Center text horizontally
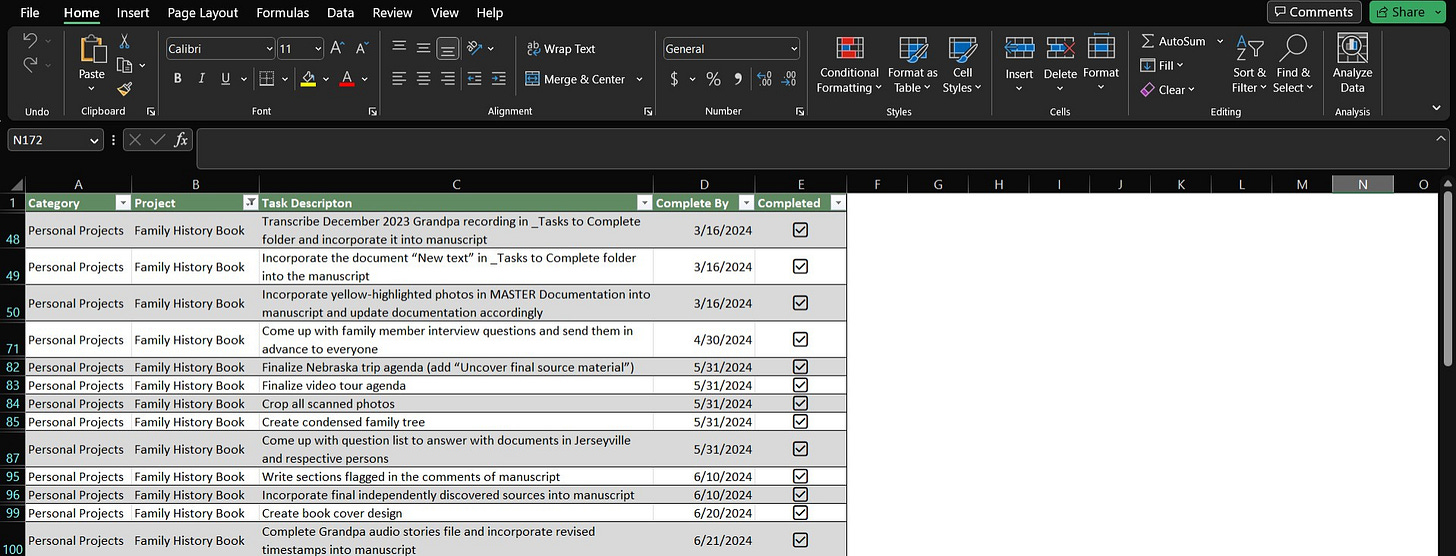The image size is (1456, 556). (x=423, y=79)
